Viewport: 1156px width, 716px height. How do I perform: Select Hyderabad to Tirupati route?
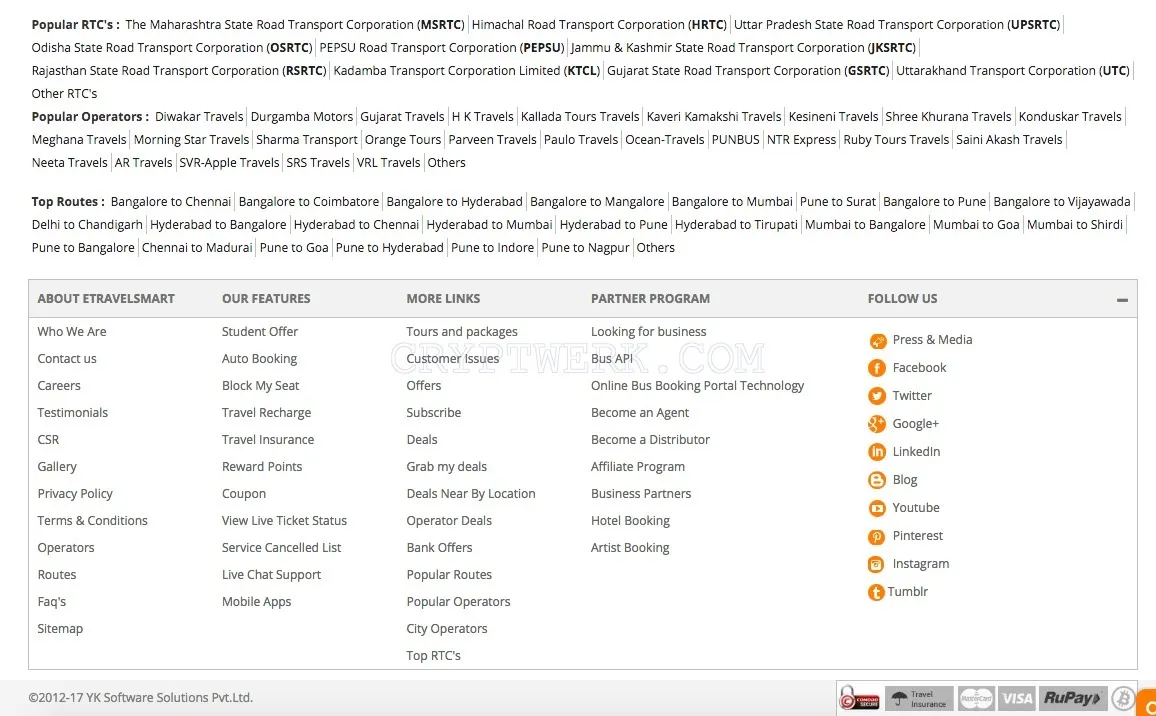737,224
